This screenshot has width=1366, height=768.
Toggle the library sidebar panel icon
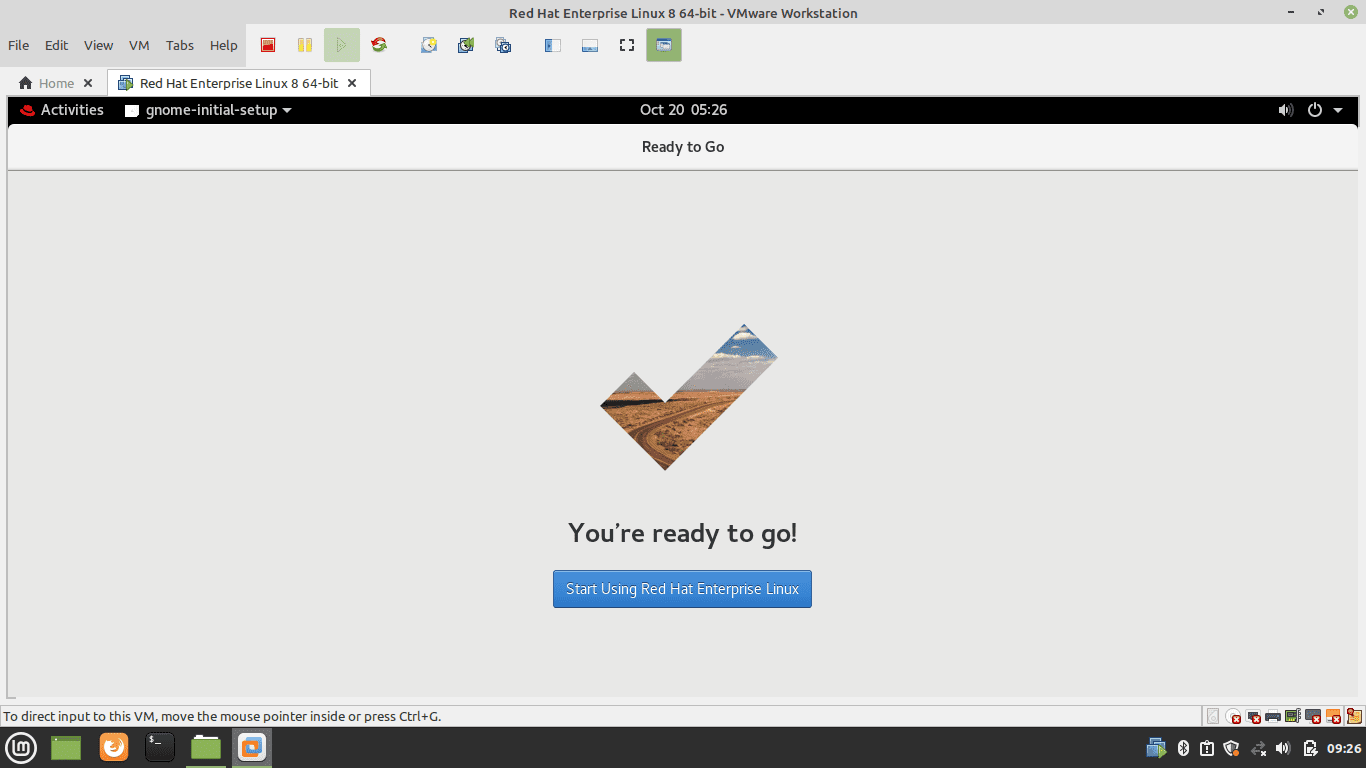pos(552,45)
